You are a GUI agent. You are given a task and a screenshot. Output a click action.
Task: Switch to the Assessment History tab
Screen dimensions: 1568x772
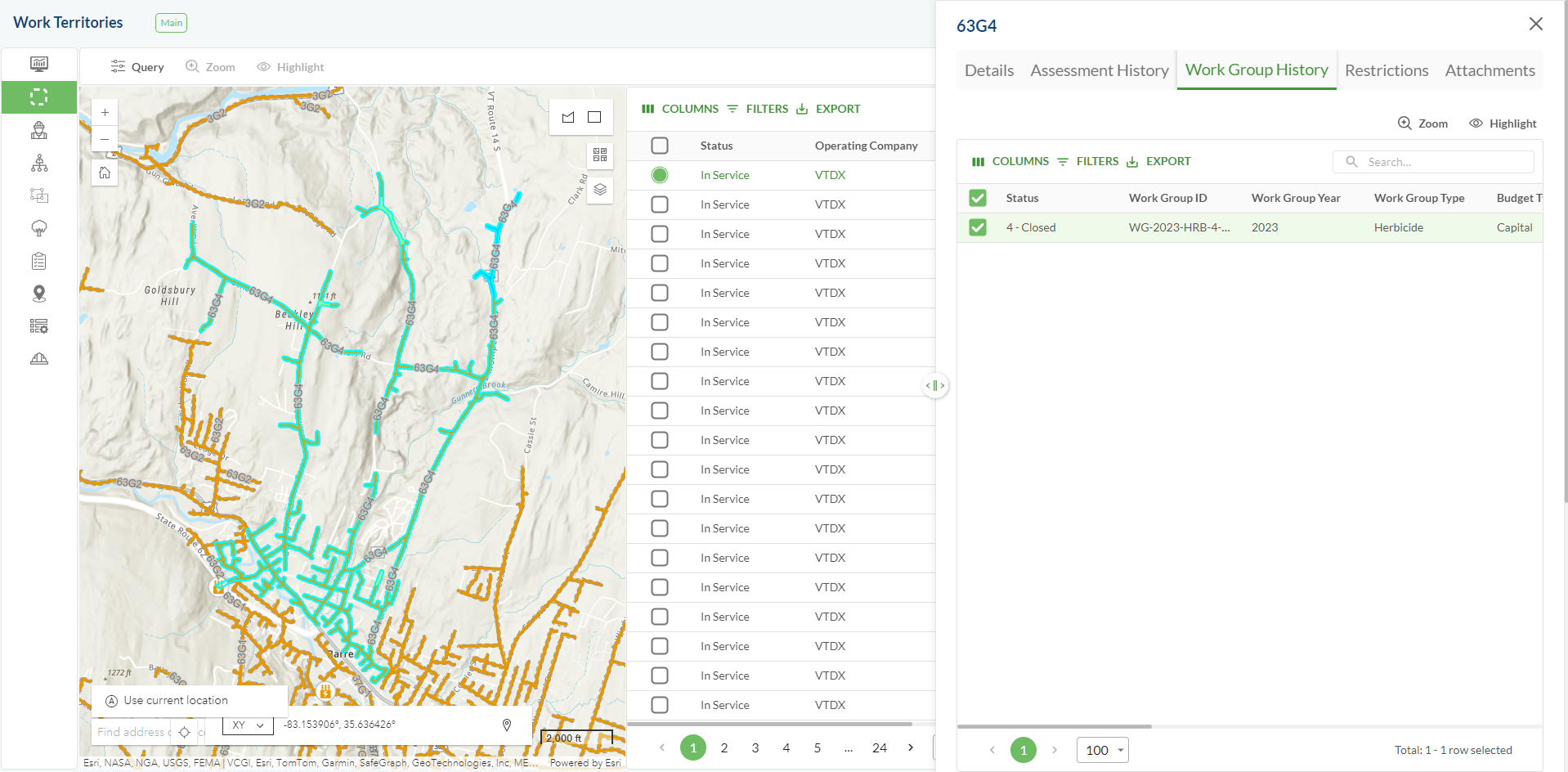1099,70
